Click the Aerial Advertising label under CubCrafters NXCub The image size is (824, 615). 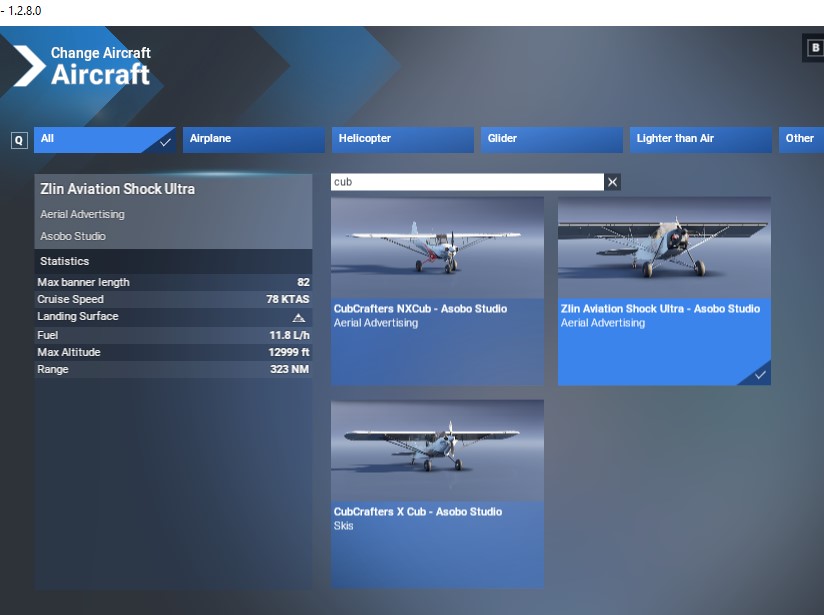click(376, 323)
